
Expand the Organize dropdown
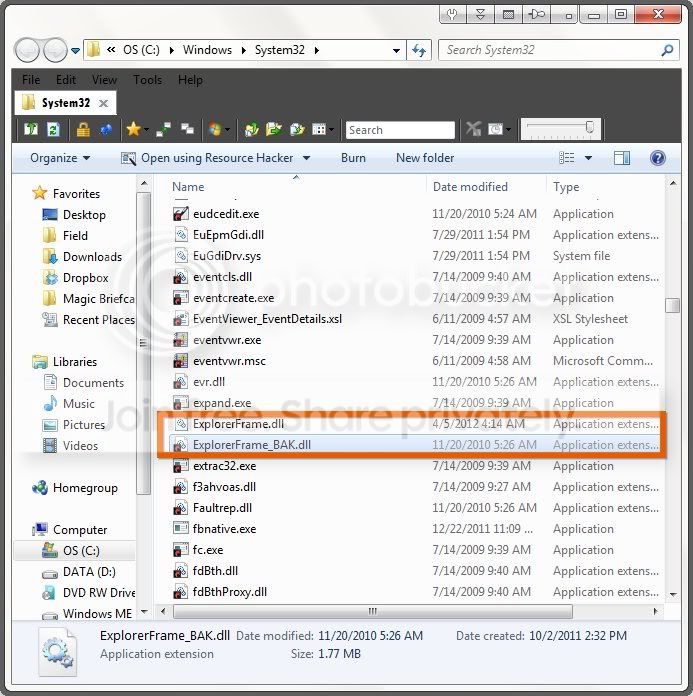pos(60,158)
